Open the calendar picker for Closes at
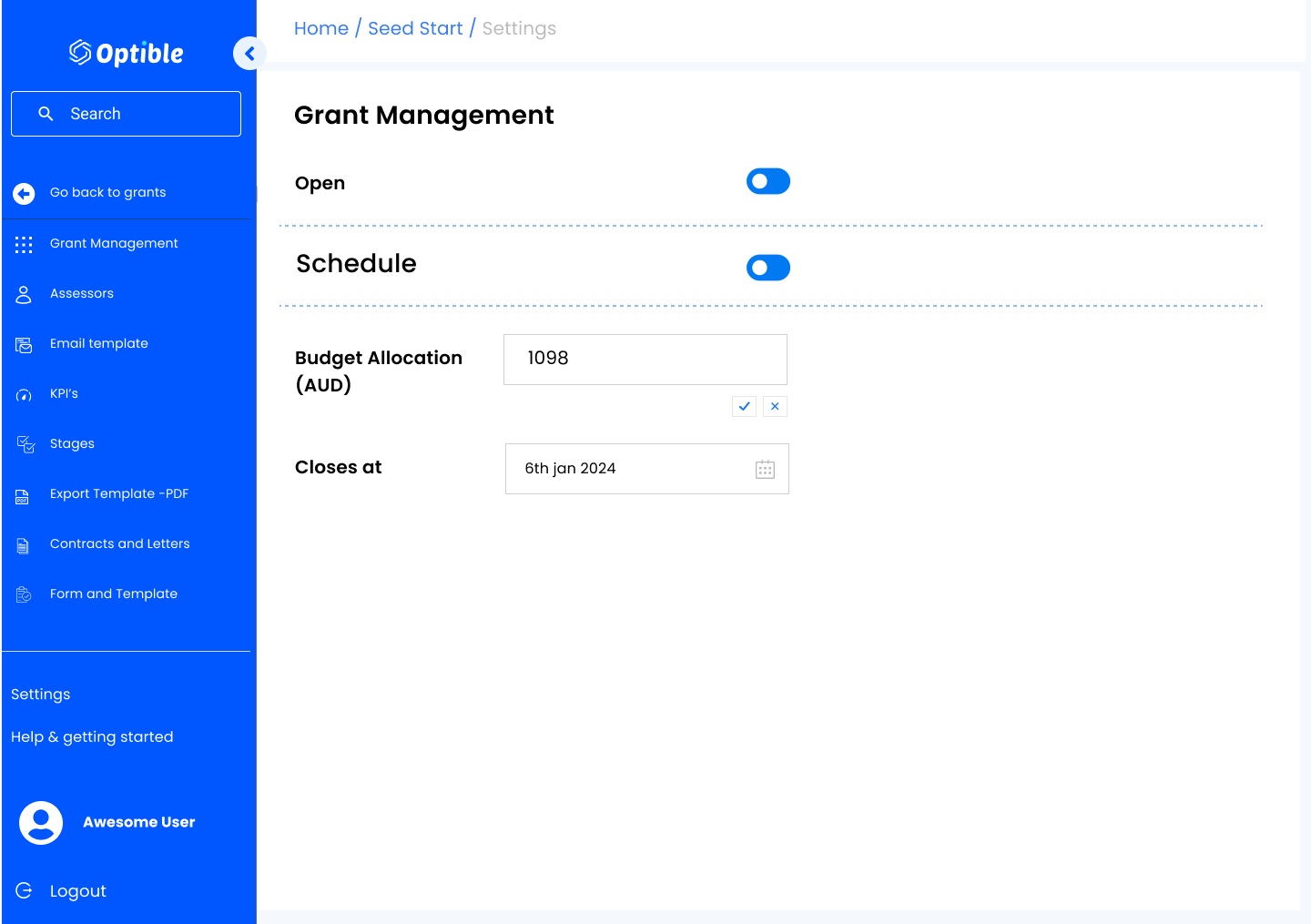1311x924 pixels. 765,469
